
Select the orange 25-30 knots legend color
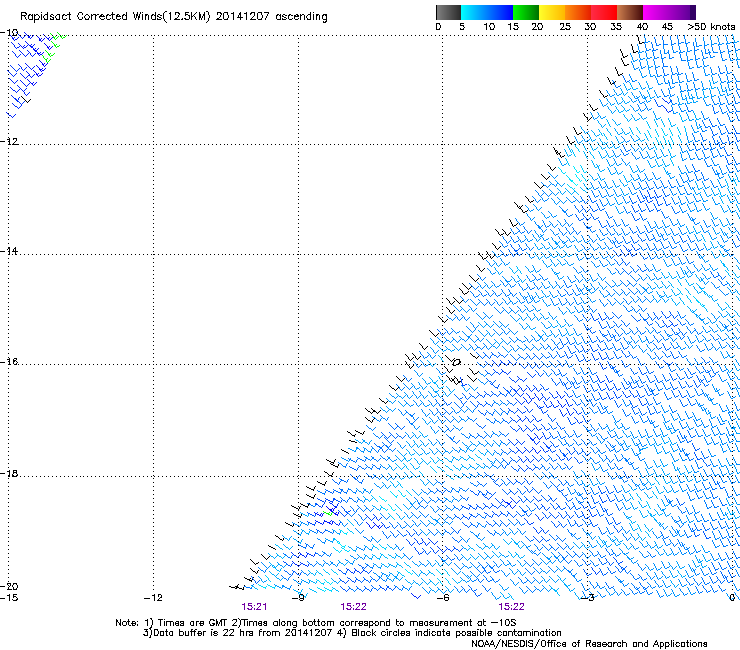pos(578,12)
